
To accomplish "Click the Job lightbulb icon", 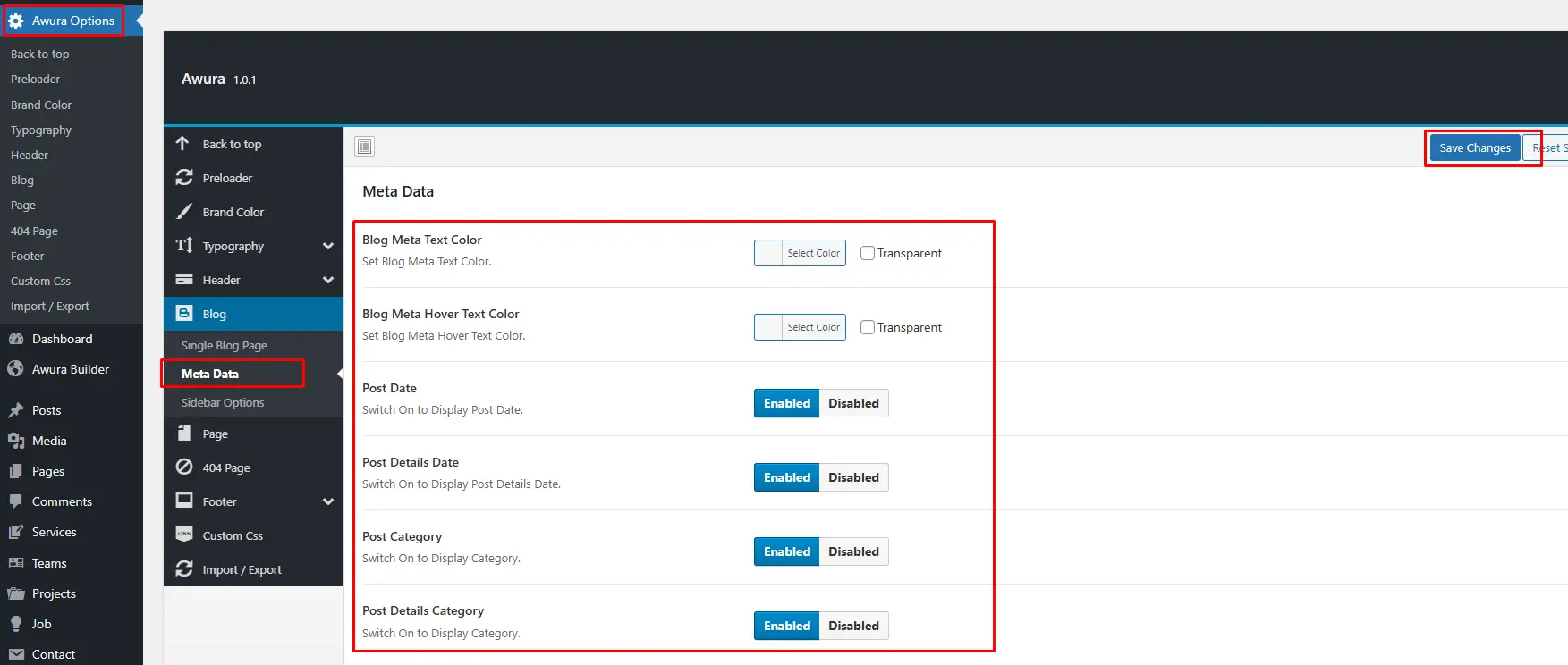I will (x=15, y=624).
